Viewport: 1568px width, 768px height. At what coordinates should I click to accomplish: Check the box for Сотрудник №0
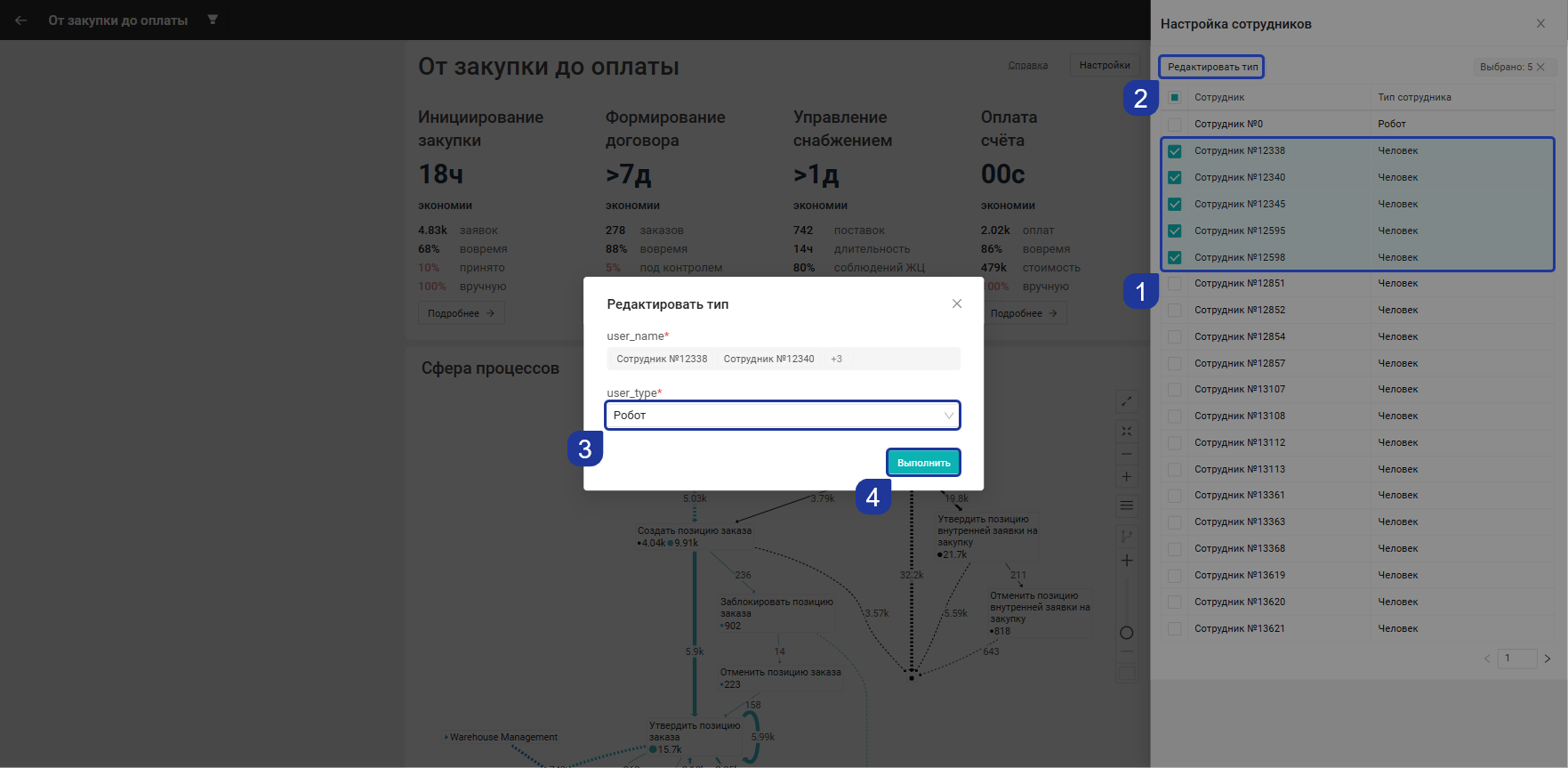[x=1175, y=124]
